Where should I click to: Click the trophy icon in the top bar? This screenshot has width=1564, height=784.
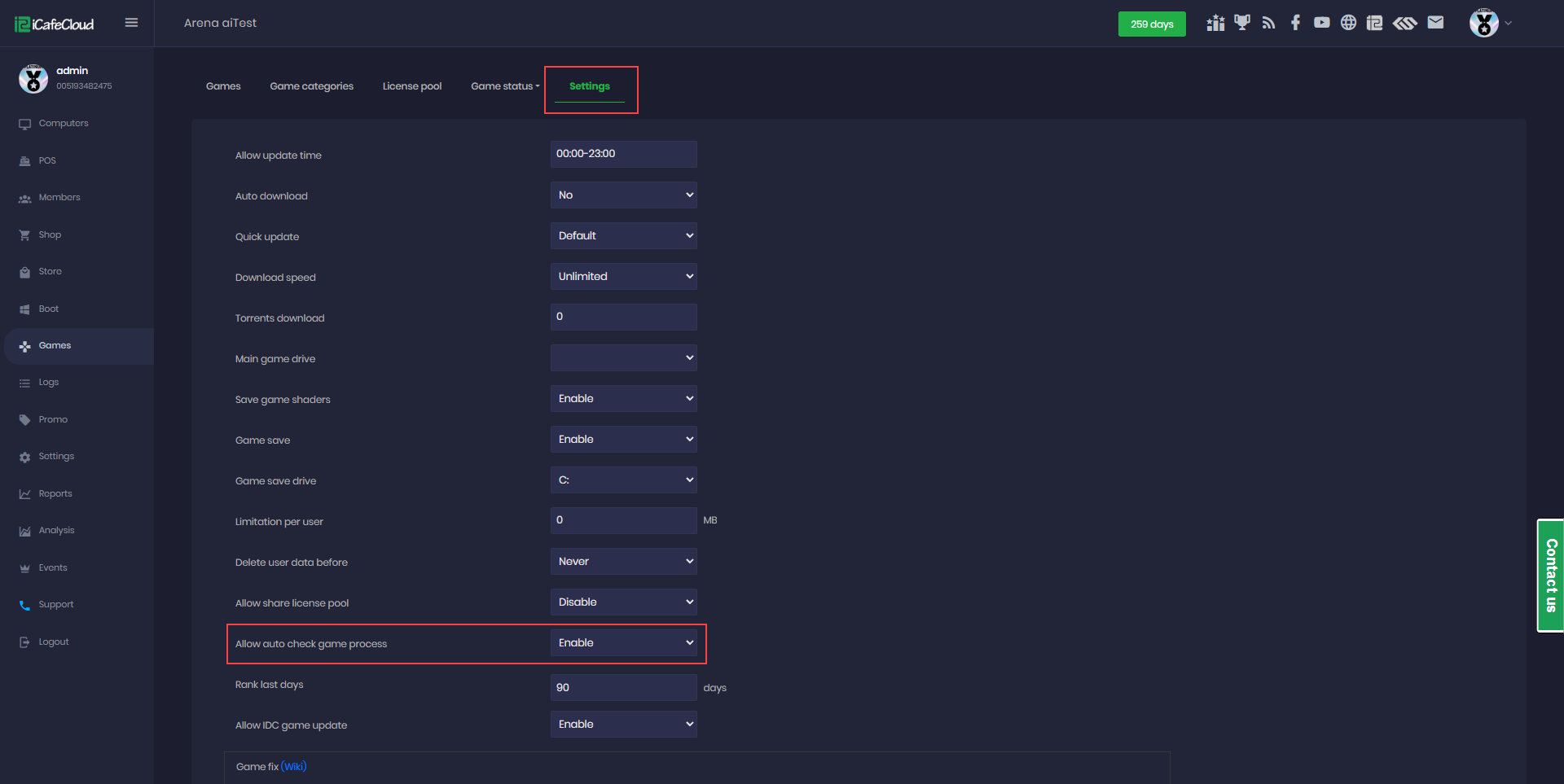[1241, 23]
